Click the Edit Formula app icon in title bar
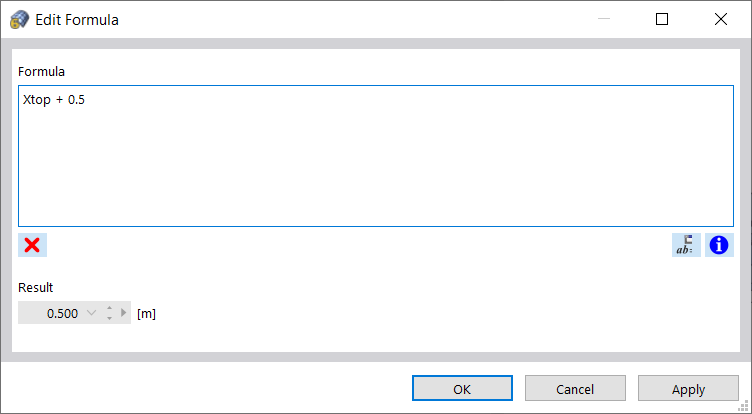This screenshot has height=414, width=752. pyautogui.click(x=18, y=19)
